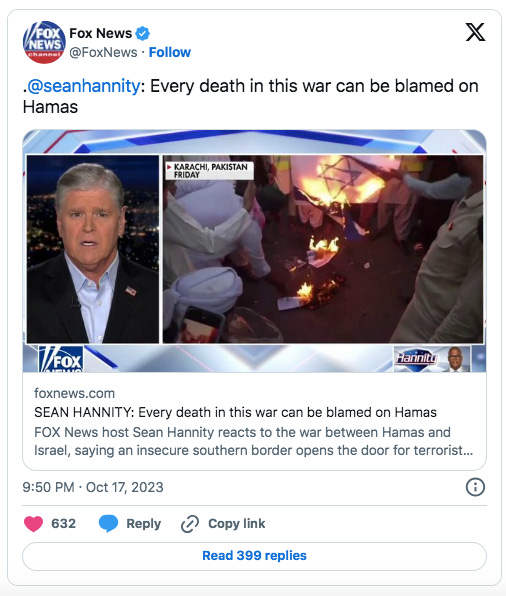Screen dimensions: 506x596
Task: Click the foxnews.com domain label
Action: pyautogui.click(x=75, y=393)
